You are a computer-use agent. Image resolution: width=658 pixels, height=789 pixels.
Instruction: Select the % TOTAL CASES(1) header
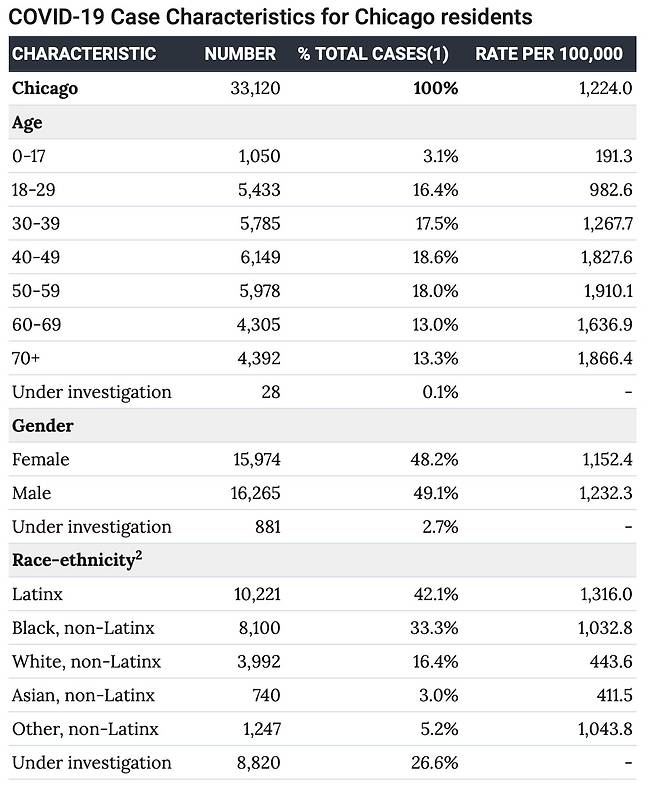tap(373, 53)
